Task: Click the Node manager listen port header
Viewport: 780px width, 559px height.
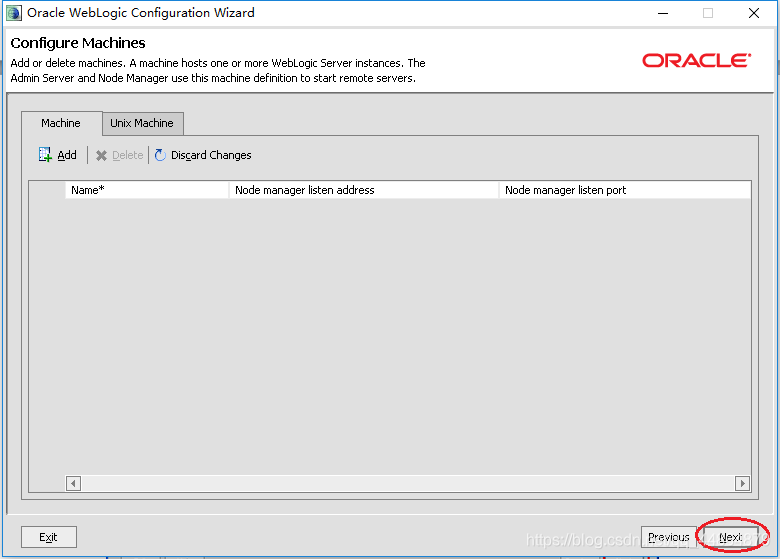Action: pos(625,190)
